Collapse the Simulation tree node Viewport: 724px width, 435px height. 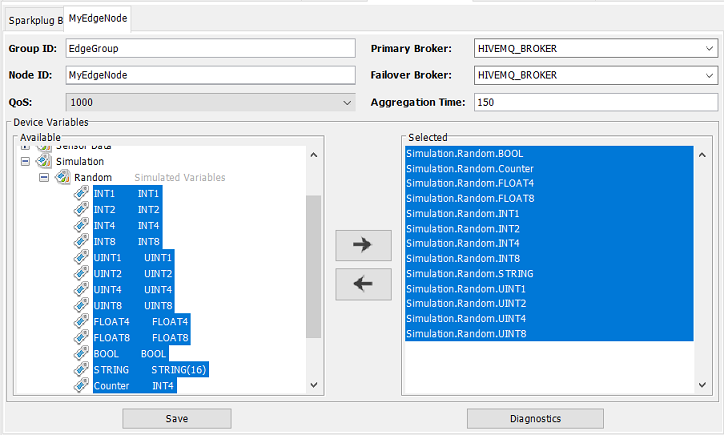(x=26, y=161)
